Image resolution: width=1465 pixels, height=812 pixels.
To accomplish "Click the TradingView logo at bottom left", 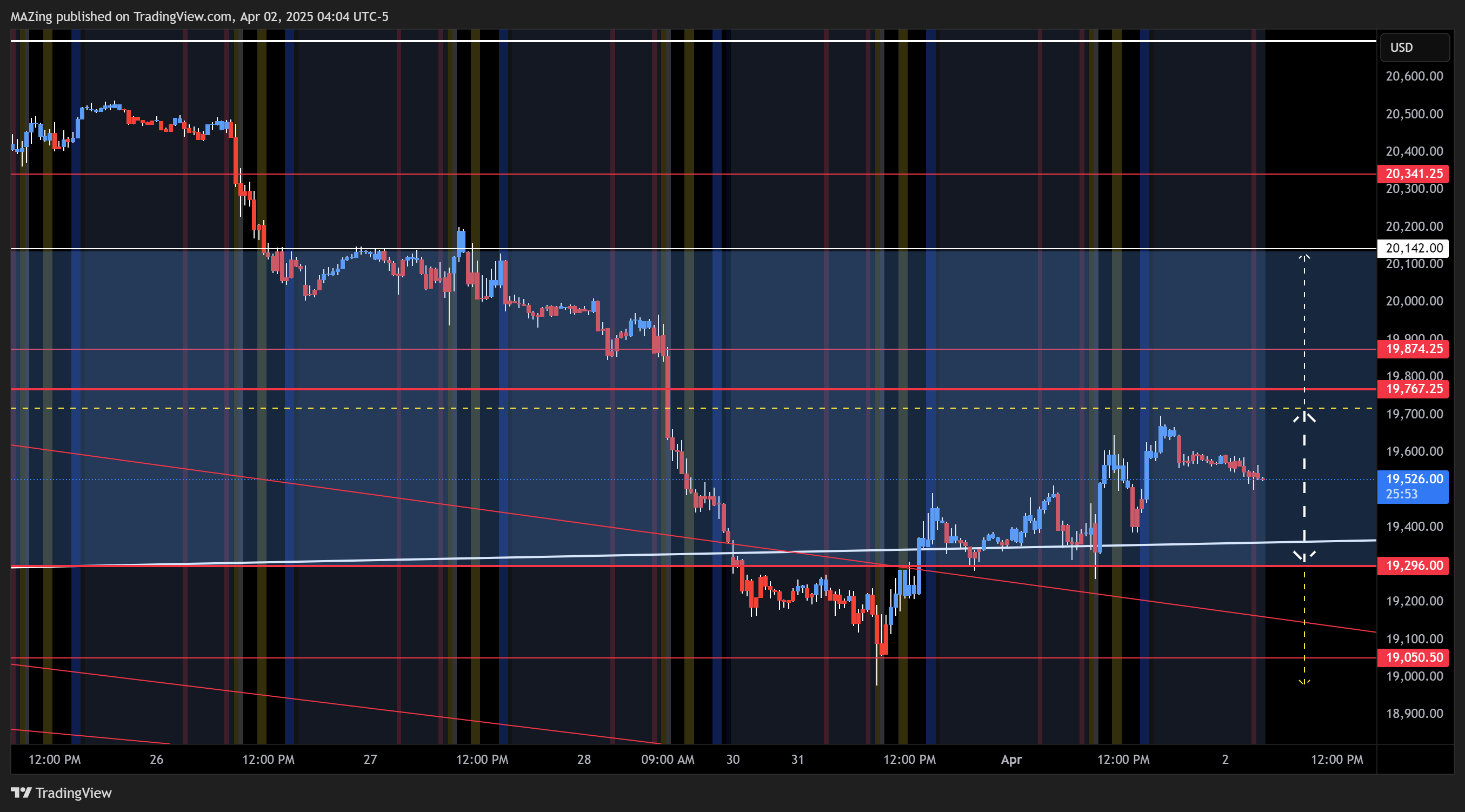I will pyautogui.click(x=62, y=793).
